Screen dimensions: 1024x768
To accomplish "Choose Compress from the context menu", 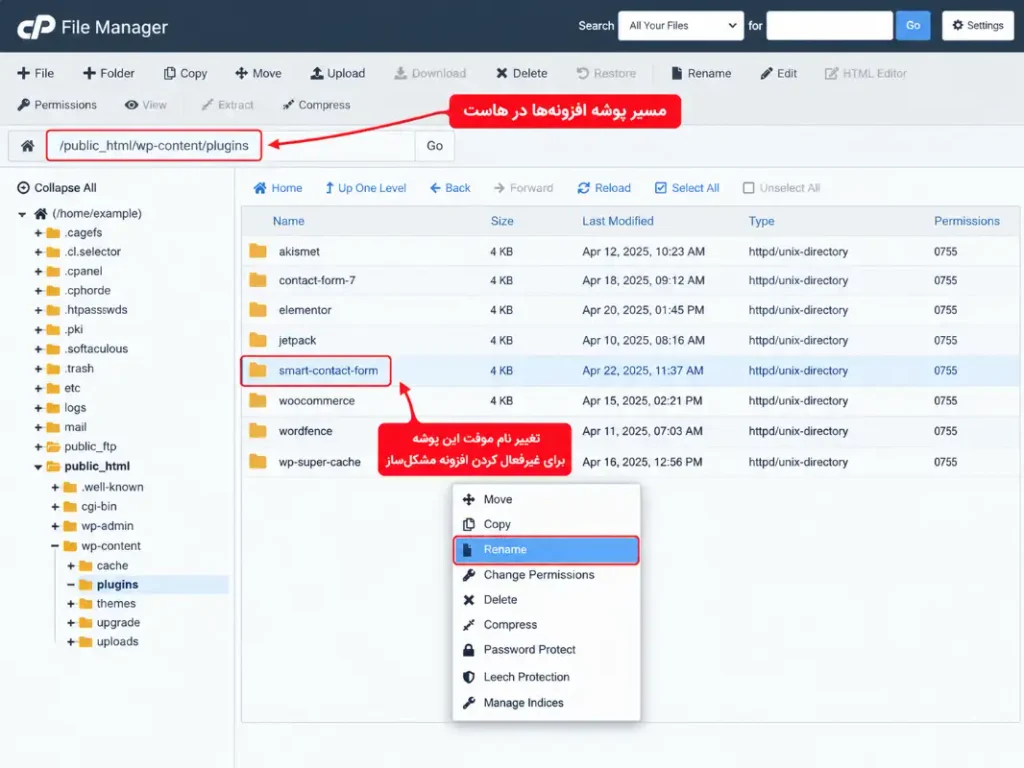I will pyautogui.click(x=547, y=624).
